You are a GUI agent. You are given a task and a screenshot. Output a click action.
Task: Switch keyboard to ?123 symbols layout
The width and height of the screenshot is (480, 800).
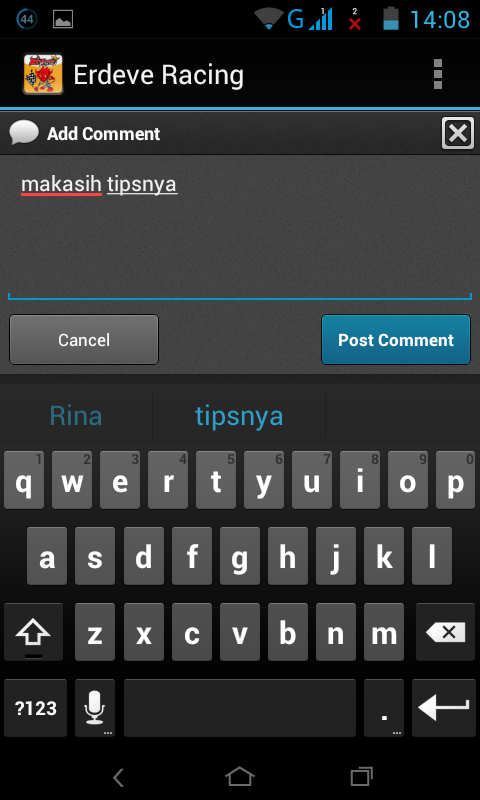click(x=35, y=708)
